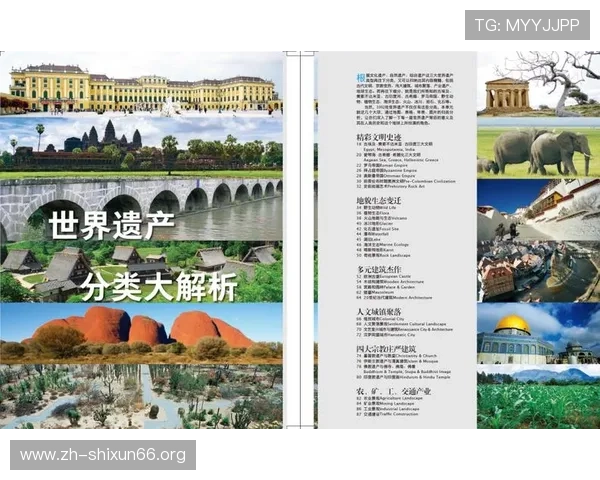Click the heading 四大宗教庄严建筑
This screenshot has height=480, width=600.
[386, 349]
